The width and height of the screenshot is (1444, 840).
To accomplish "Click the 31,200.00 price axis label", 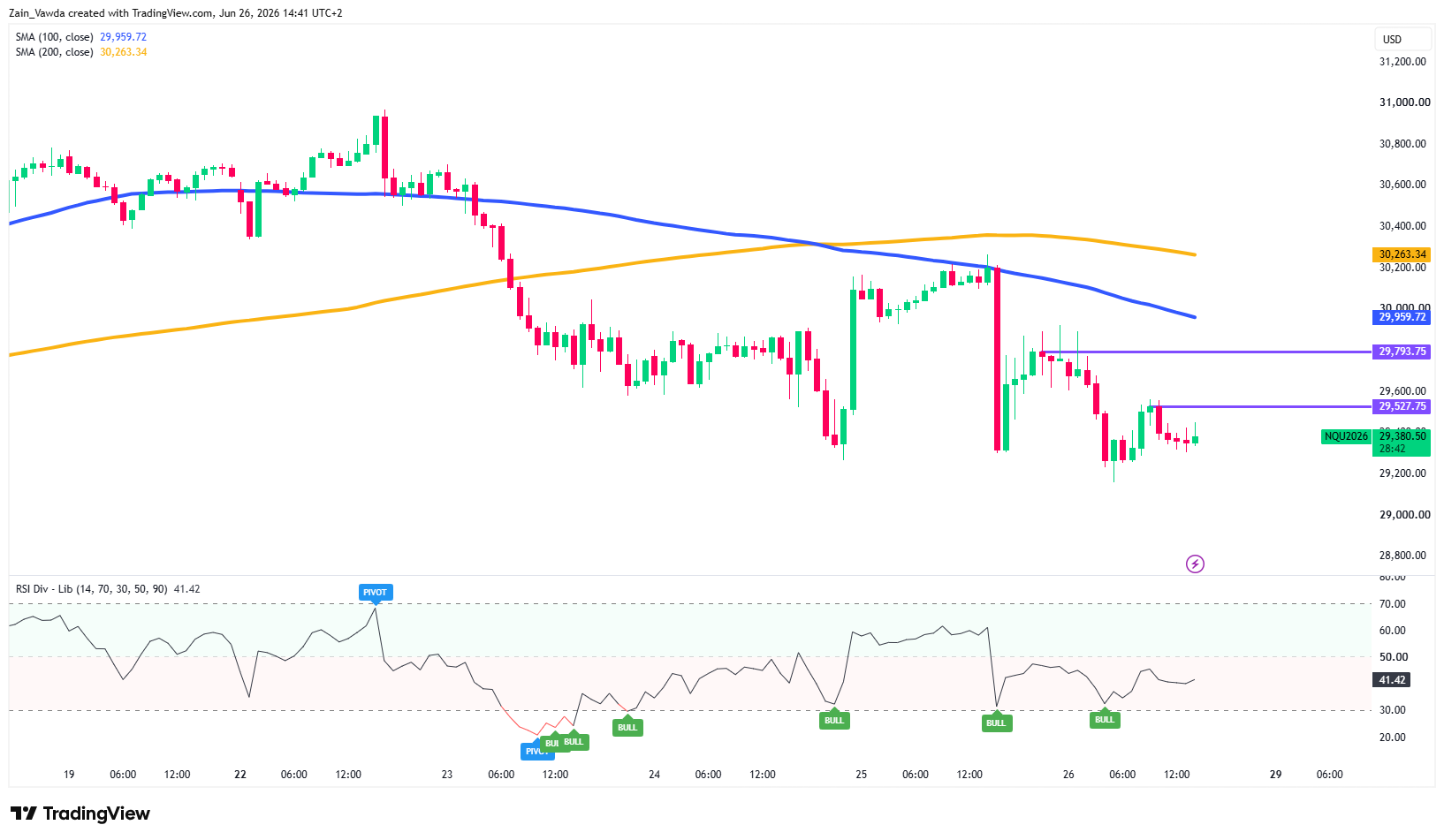I will click(x=1402, y=62).
